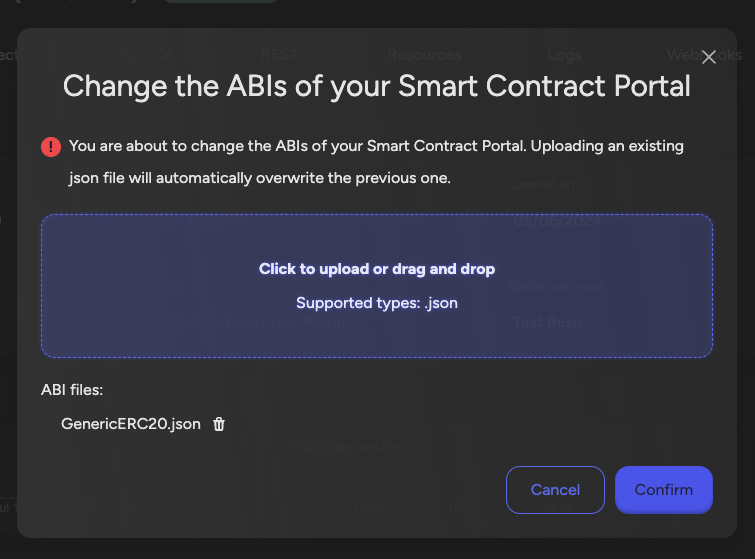The width and height of the screenshot is (755, 559).
Task: Click the dimmed "Test Besu" text
Action: tap(547, 322)
